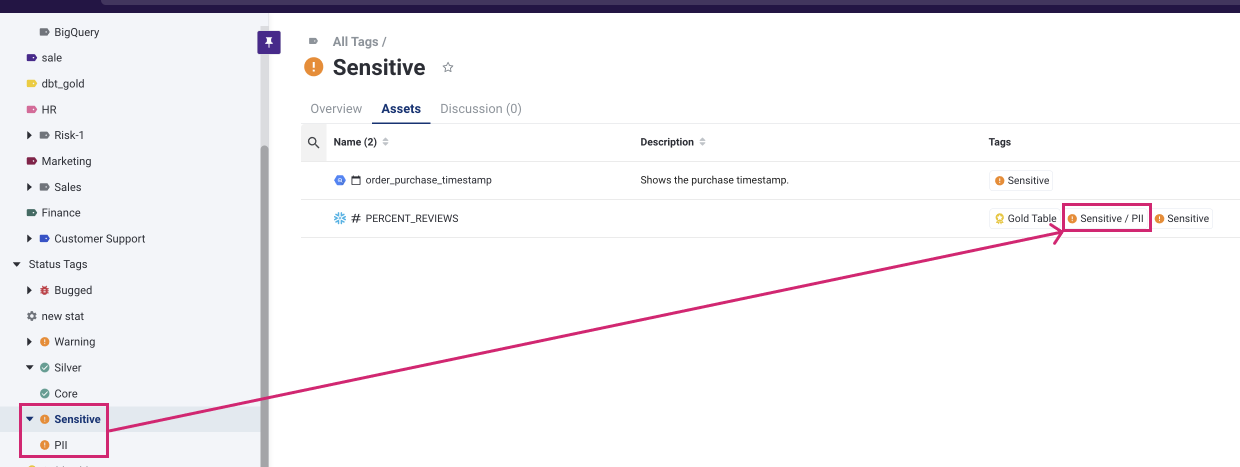Click the gear icon next to new stat

31,316
